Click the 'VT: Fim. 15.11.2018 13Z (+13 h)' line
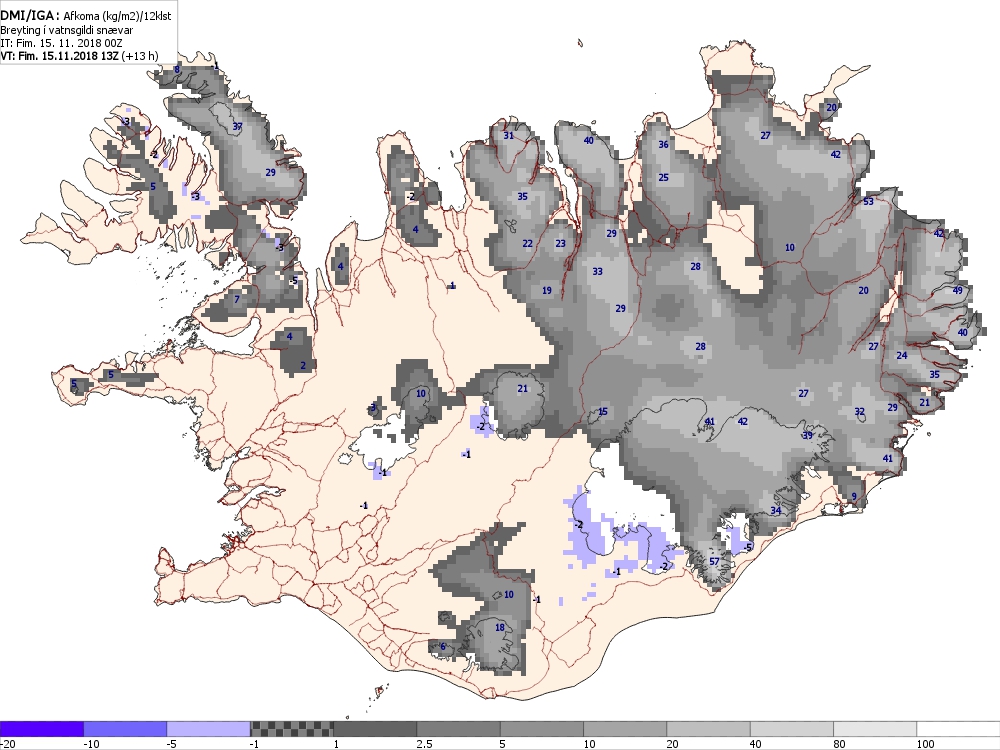The image size is (1000, 750). tap(79, 55)
